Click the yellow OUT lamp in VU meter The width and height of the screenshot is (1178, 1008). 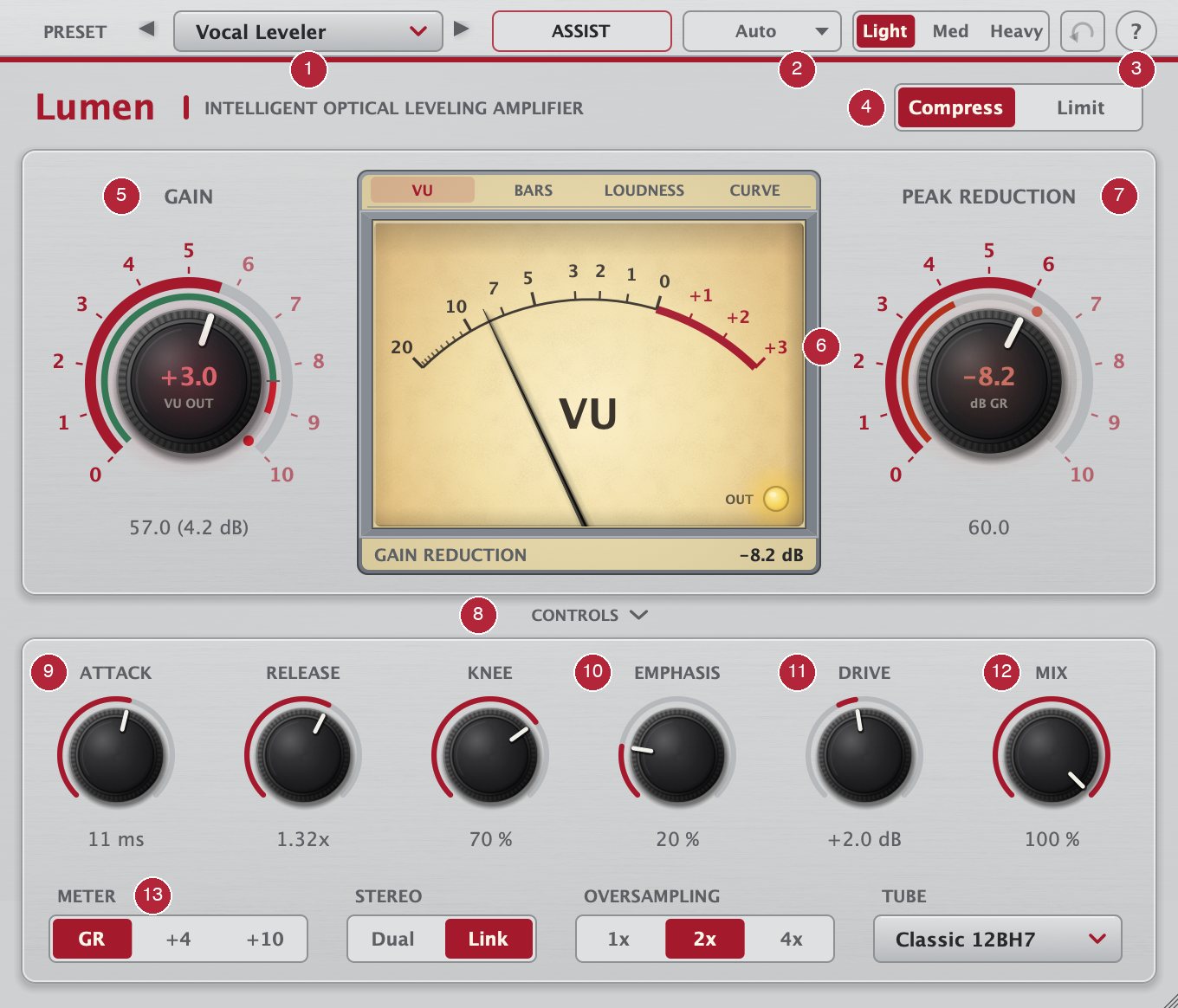click(775, 499)
